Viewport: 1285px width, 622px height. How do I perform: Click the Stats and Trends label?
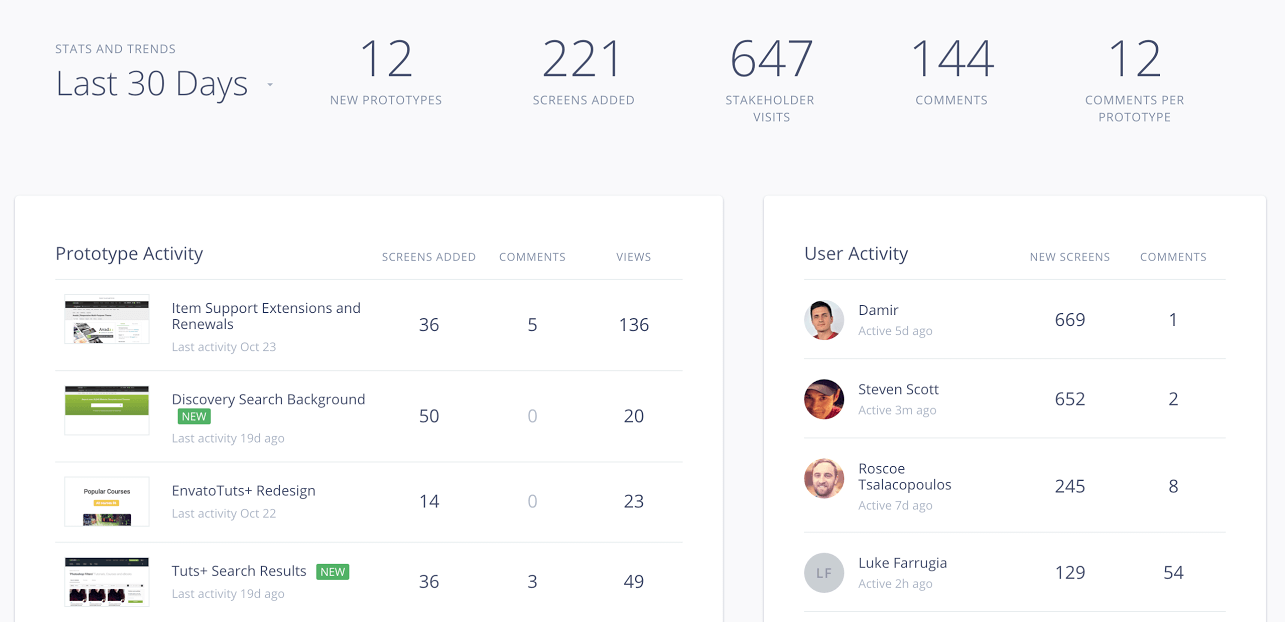click(115, 49)
